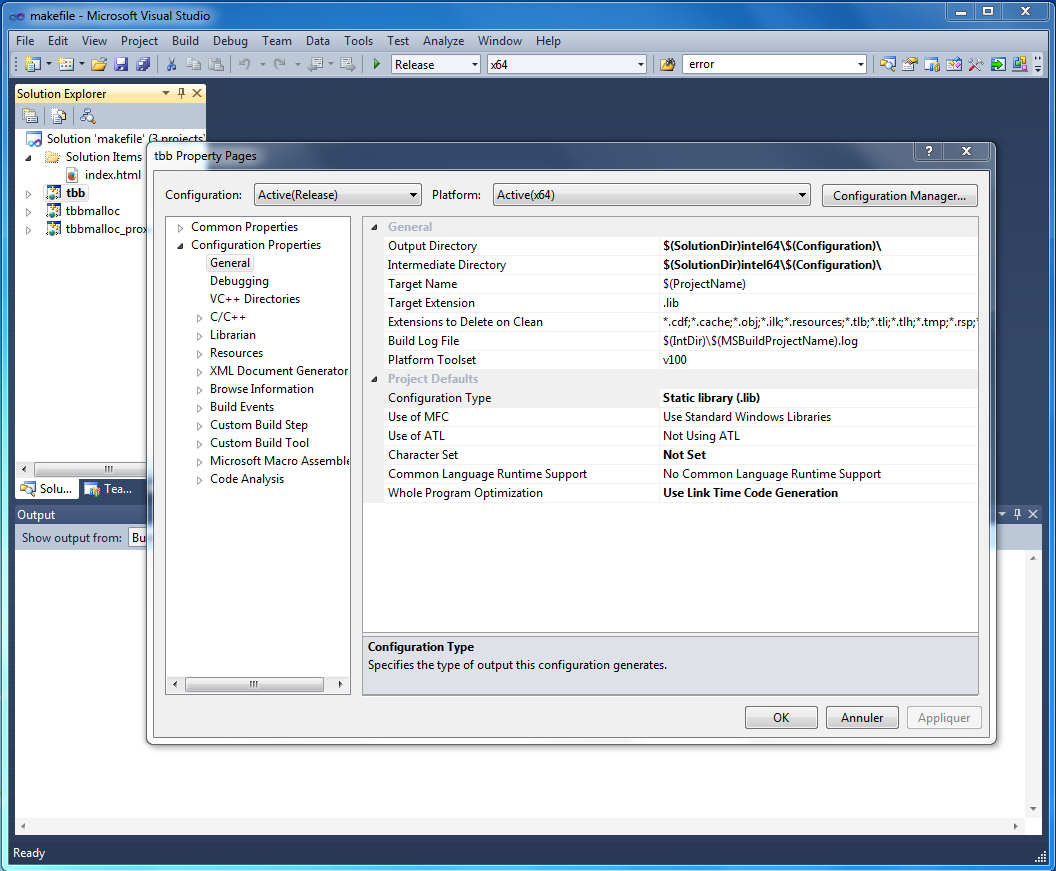Click the Undo toolbar icon

[x=245, y=63]
